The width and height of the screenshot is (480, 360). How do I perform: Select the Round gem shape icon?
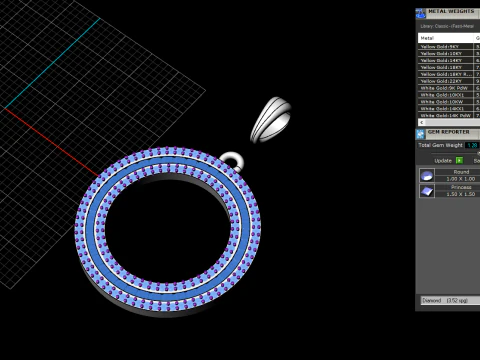[427, 175]
